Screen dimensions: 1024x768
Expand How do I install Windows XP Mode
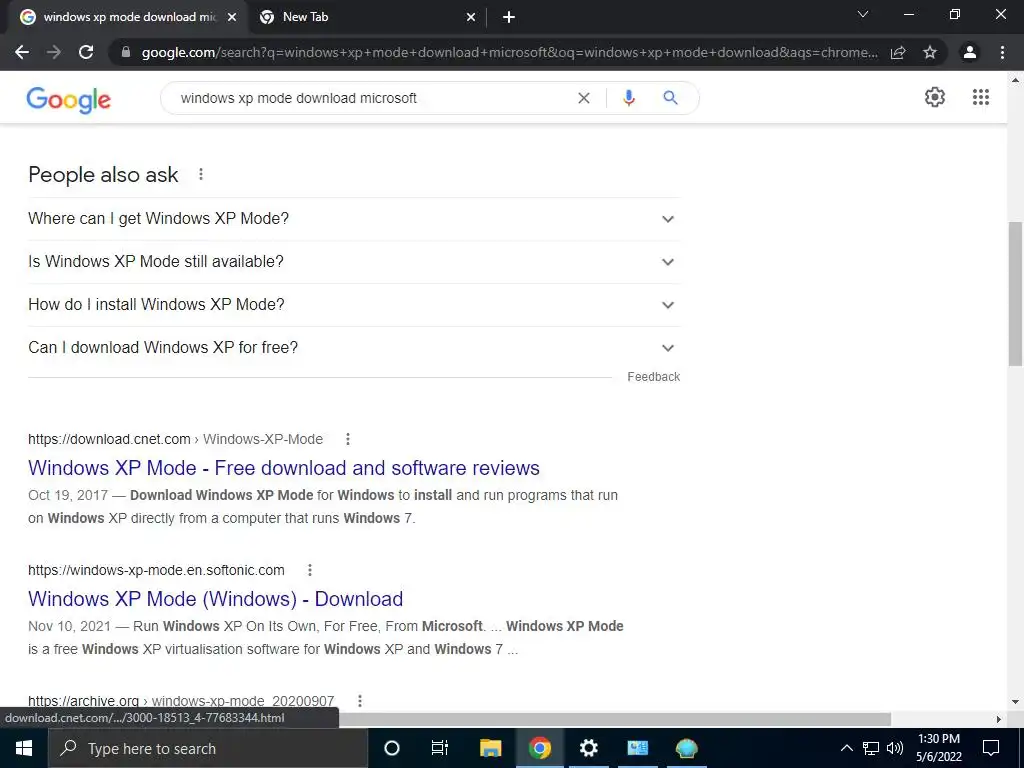354,305
